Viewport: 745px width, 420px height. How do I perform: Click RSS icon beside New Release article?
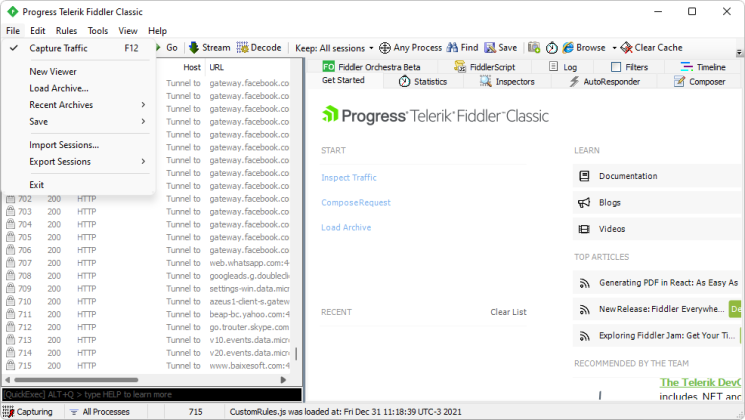584,310
